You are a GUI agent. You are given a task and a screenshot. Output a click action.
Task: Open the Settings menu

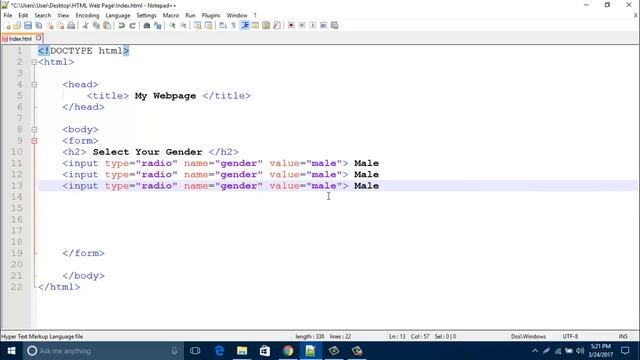(146, 15)
